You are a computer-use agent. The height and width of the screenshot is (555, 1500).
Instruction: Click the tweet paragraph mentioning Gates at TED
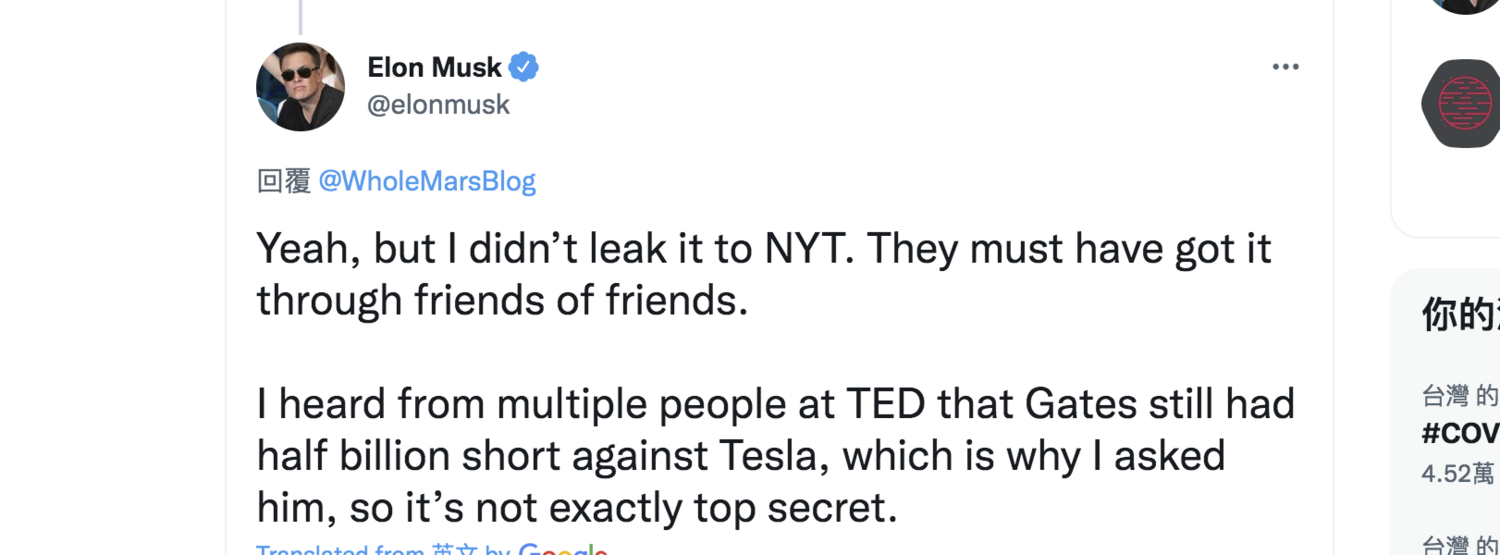coord(776,456)
